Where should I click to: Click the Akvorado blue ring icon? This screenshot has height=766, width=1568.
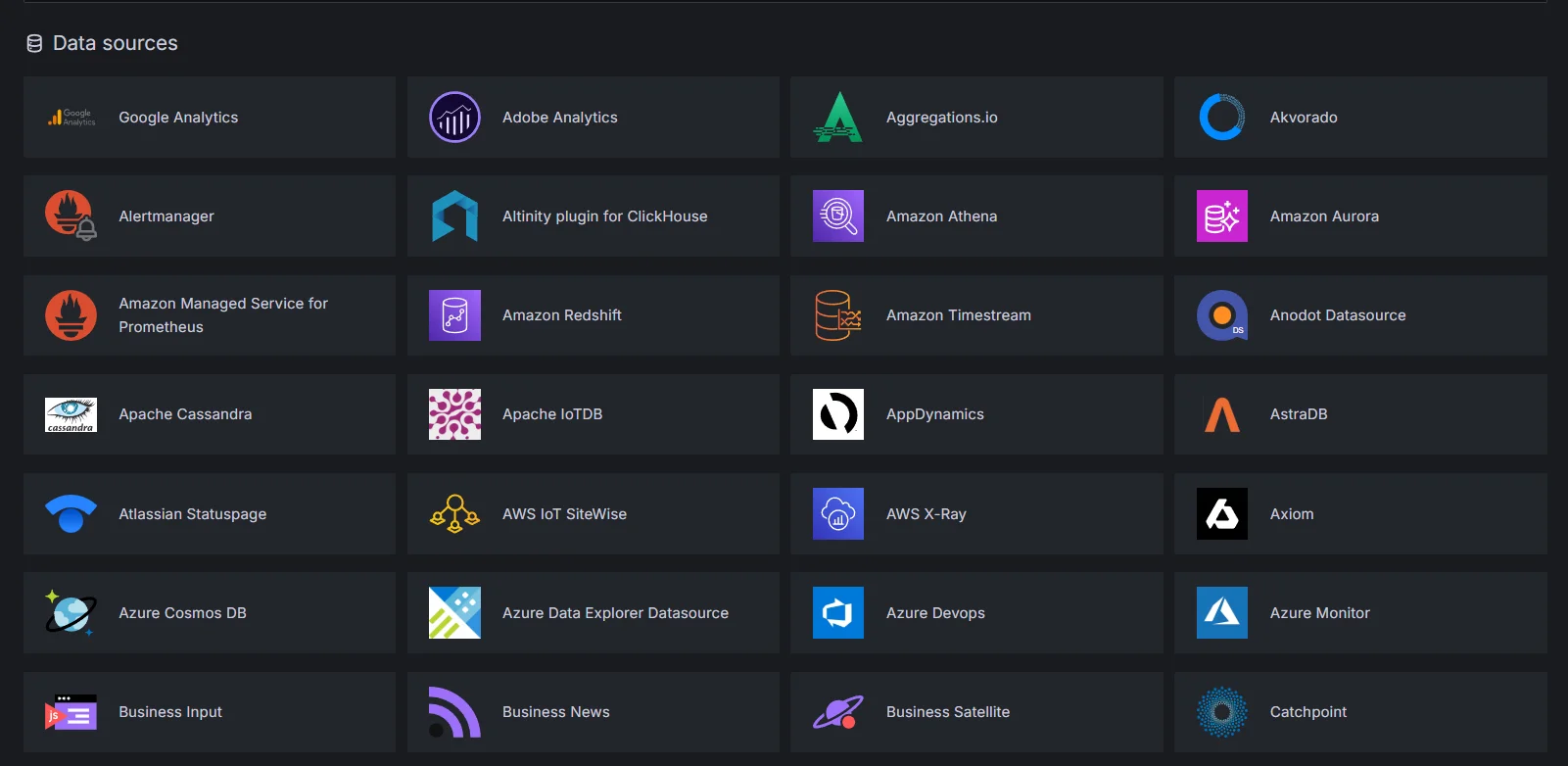tap(1222, 118)
